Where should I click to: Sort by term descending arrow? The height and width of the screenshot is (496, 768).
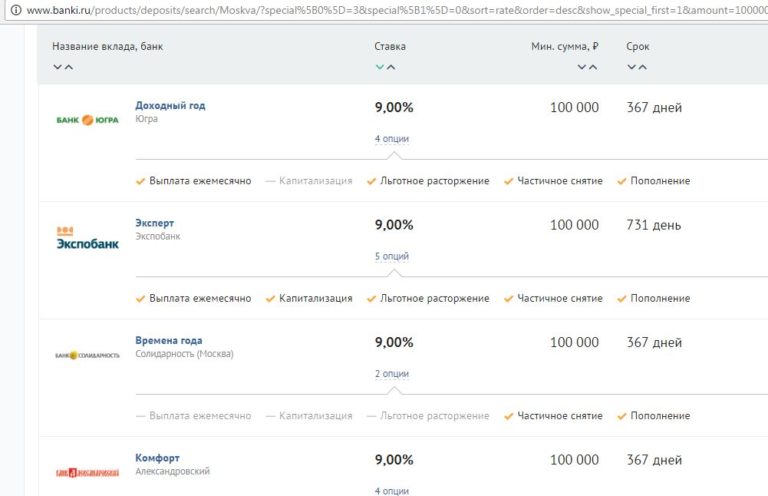point(631,68)
